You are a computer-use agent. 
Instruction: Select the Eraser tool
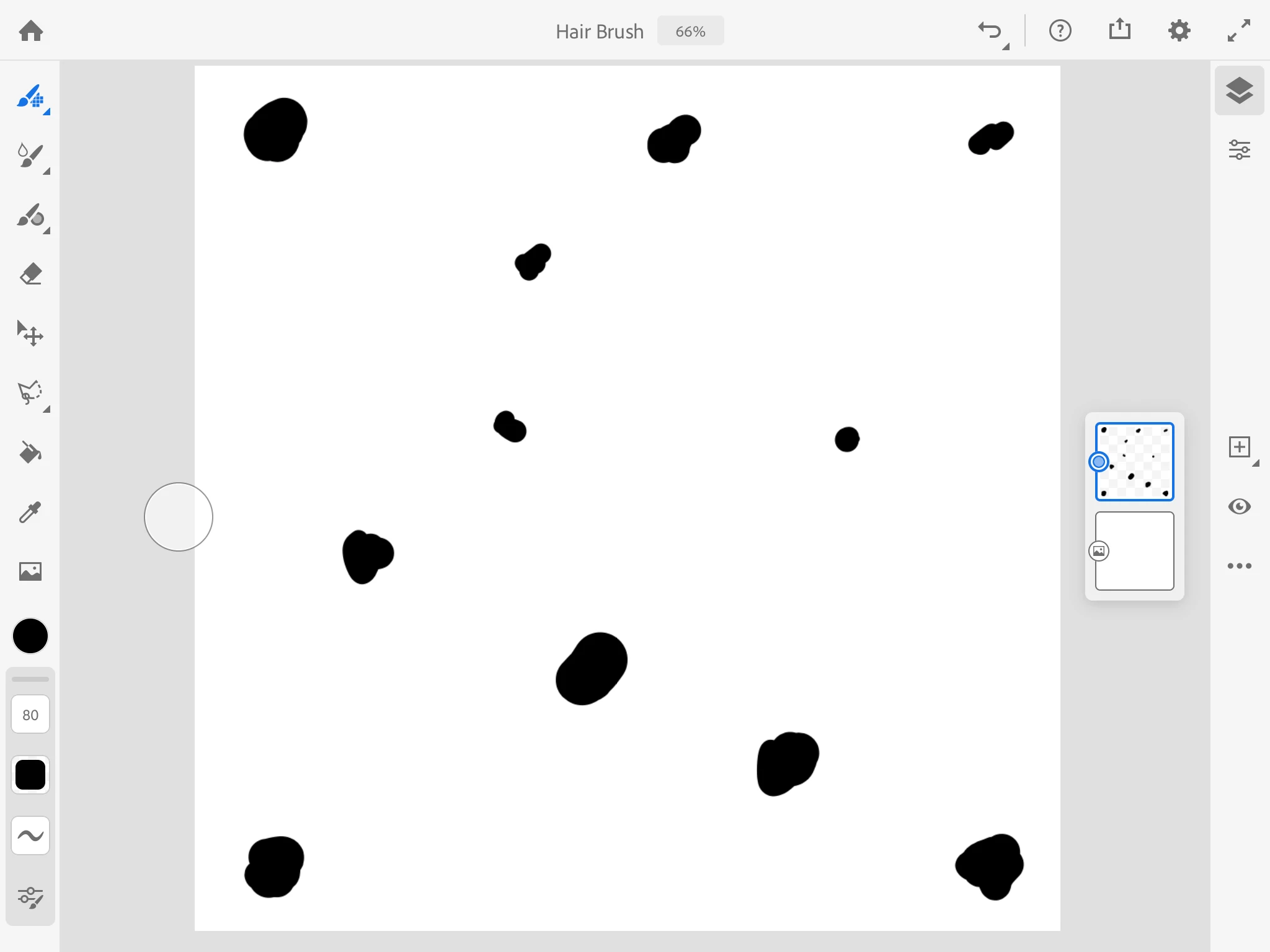click(30, 275)
